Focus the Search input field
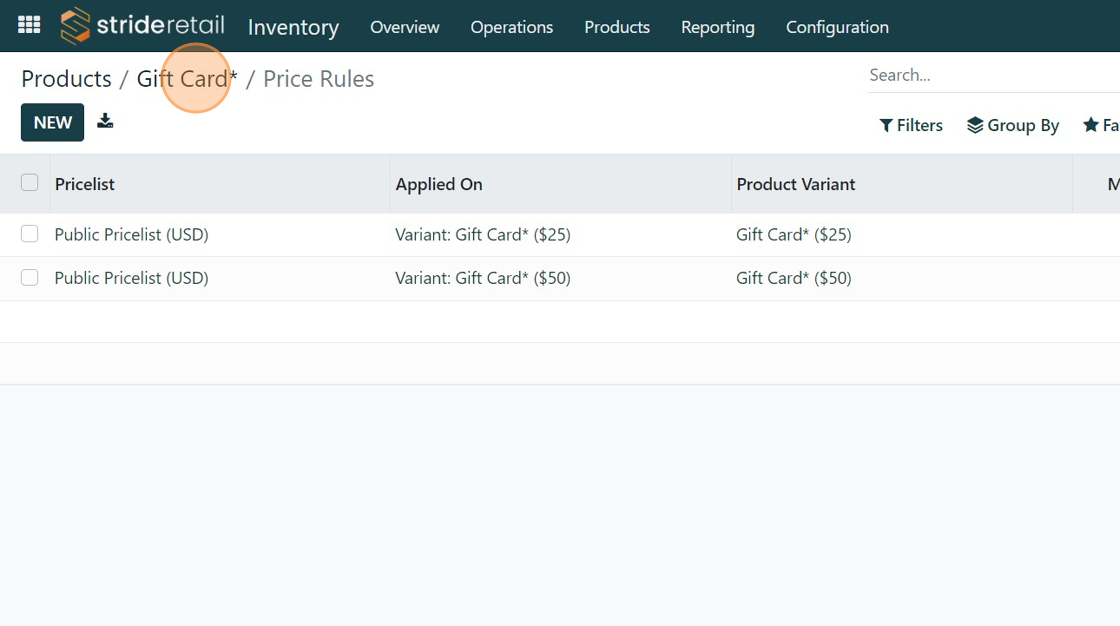Screen dimensions: 1120x626 click(x=990, y=75)
